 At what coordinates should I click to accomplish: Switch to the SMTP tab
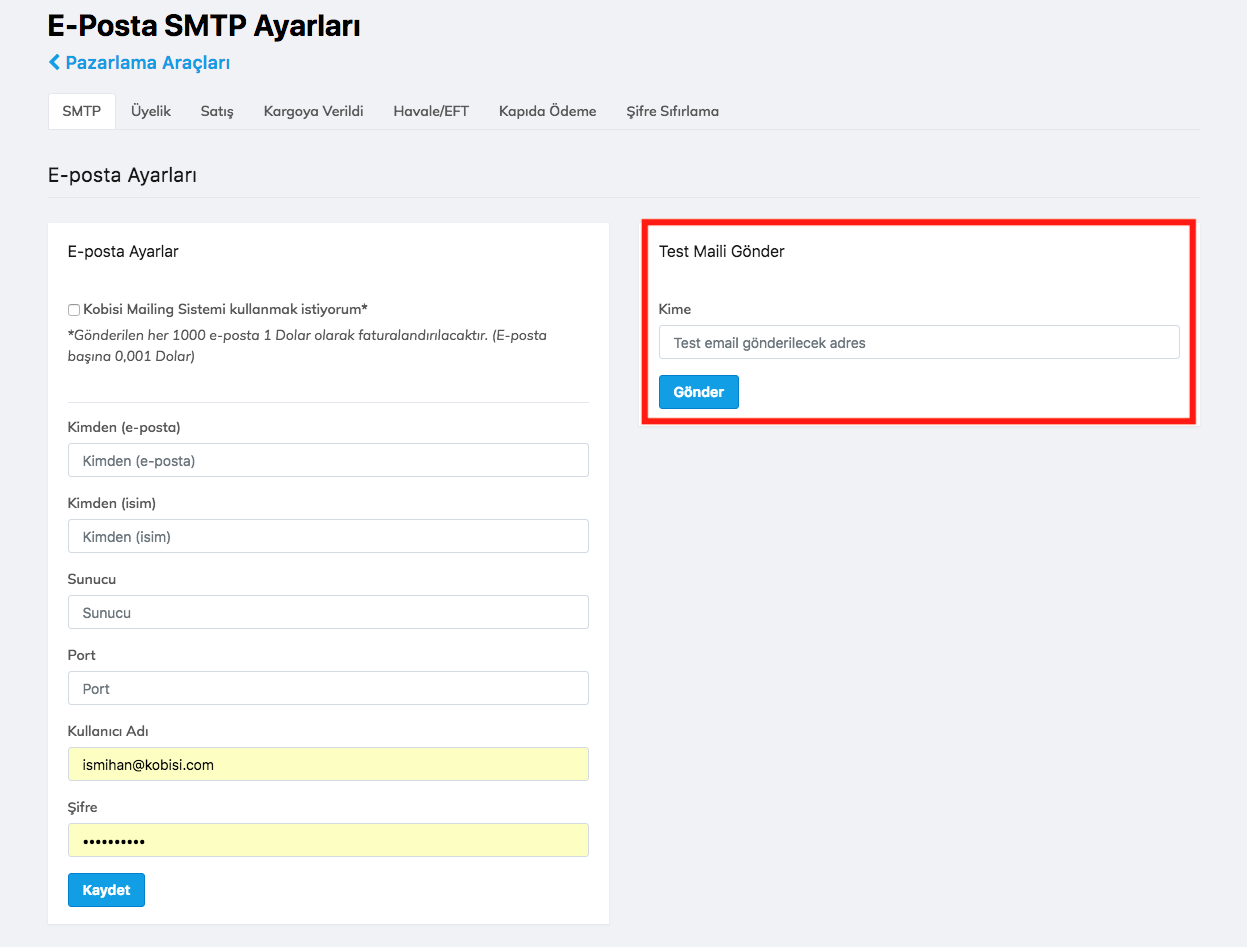(x=81, y=111)
